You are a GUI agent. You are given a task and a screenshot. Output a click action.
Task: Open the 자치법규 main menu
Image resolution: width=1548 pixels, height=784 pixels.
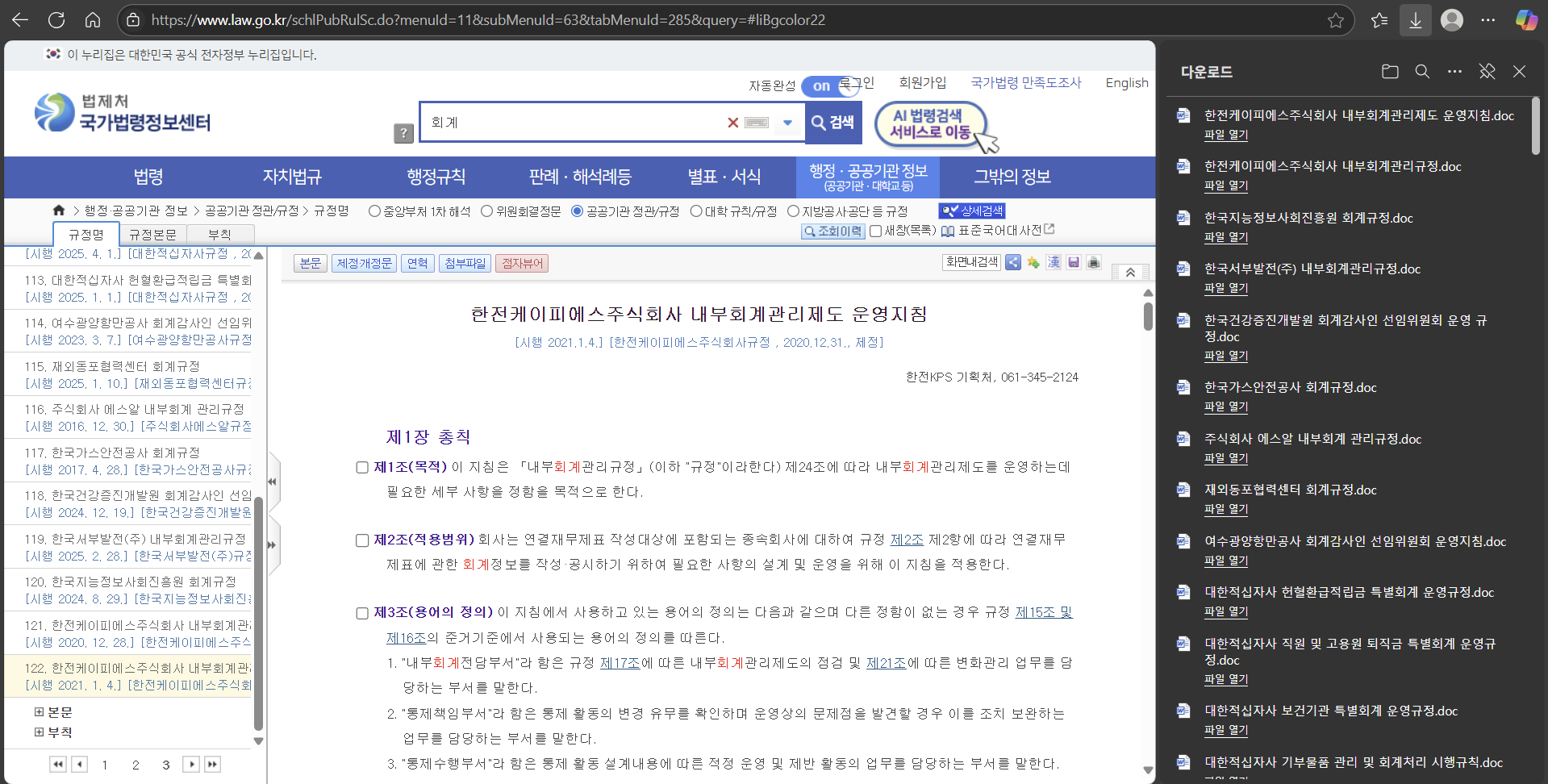(292, 177)
